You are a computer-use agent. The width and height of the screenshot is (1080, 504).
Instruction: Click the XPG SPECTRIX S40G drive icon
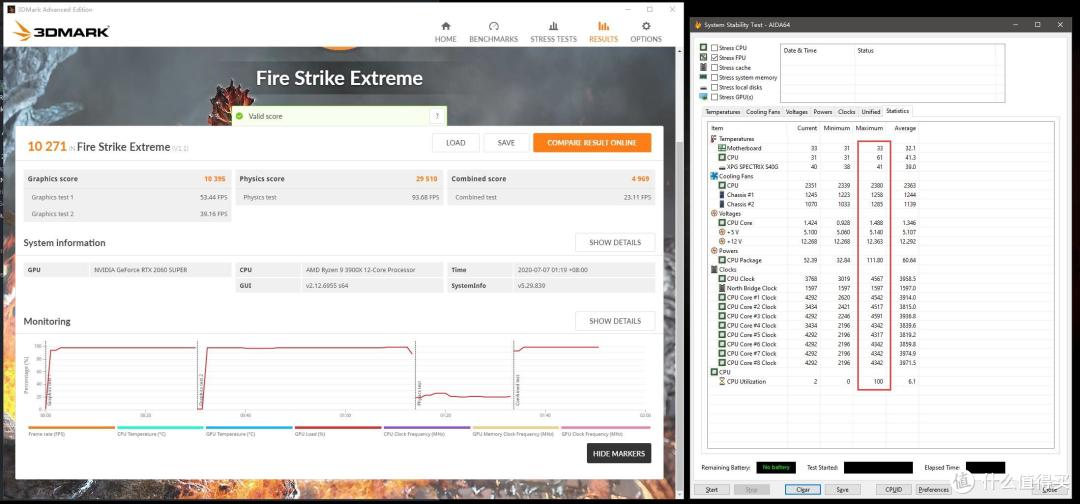722,167
